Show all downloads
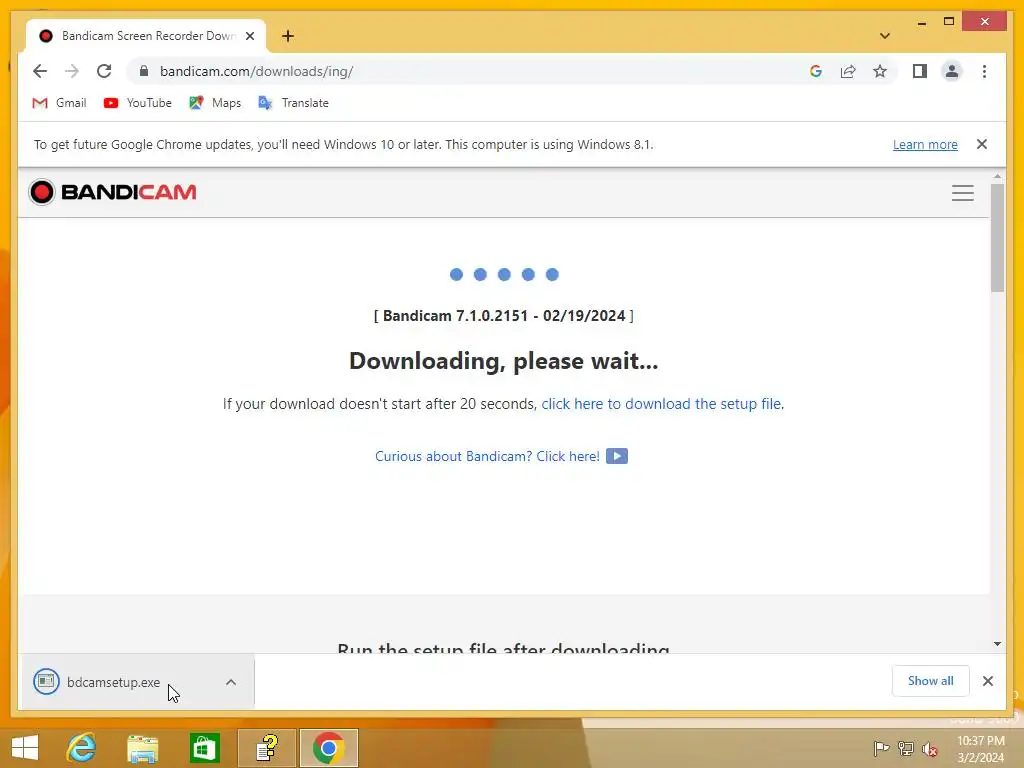 pos(930,680)
